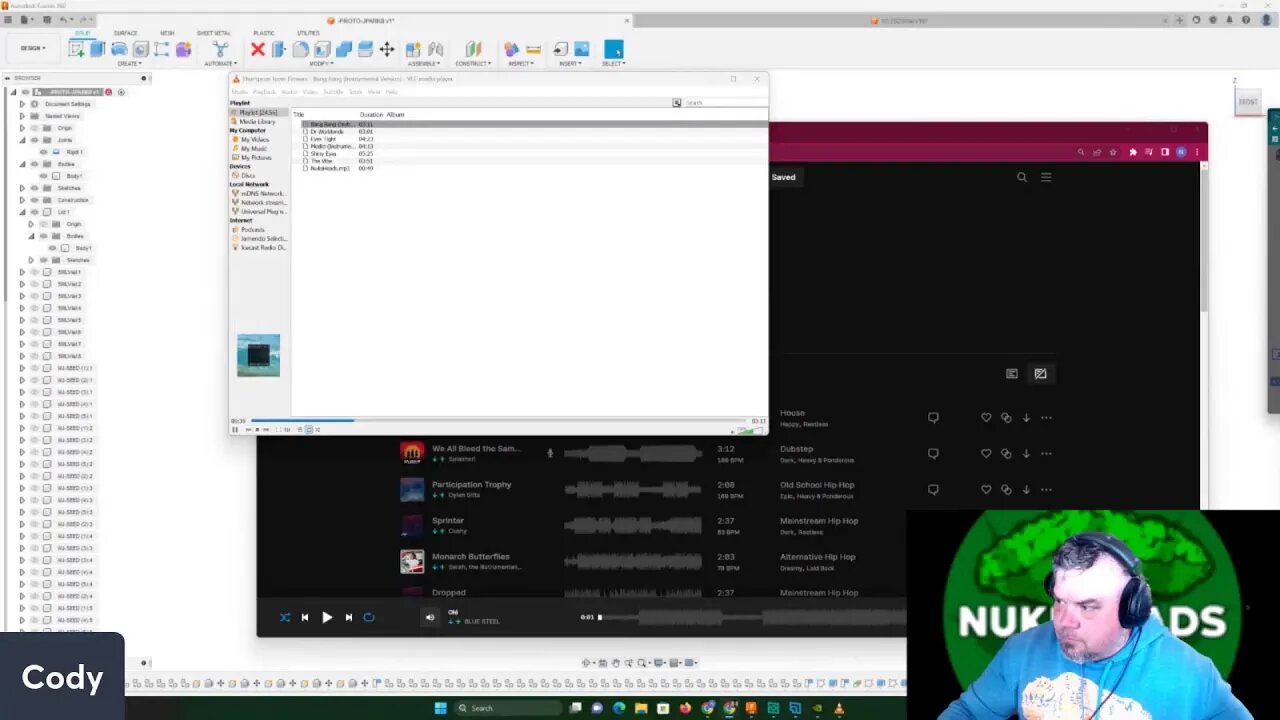Open VLC Media menu
1280x720 pixels.
click(240, 92)
